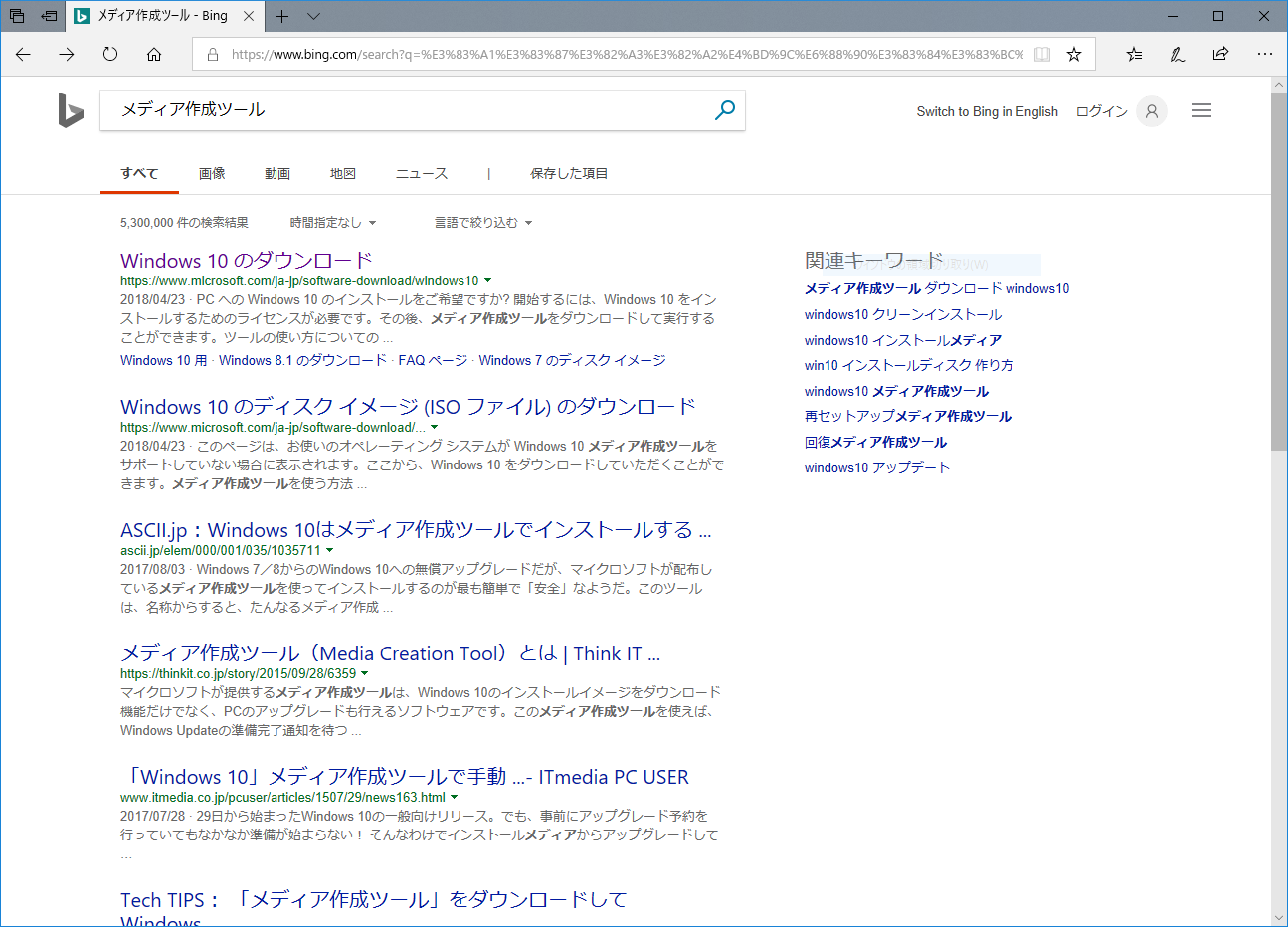Open the tabs you've set aside
1288x927 pixels.
(17, 16)
